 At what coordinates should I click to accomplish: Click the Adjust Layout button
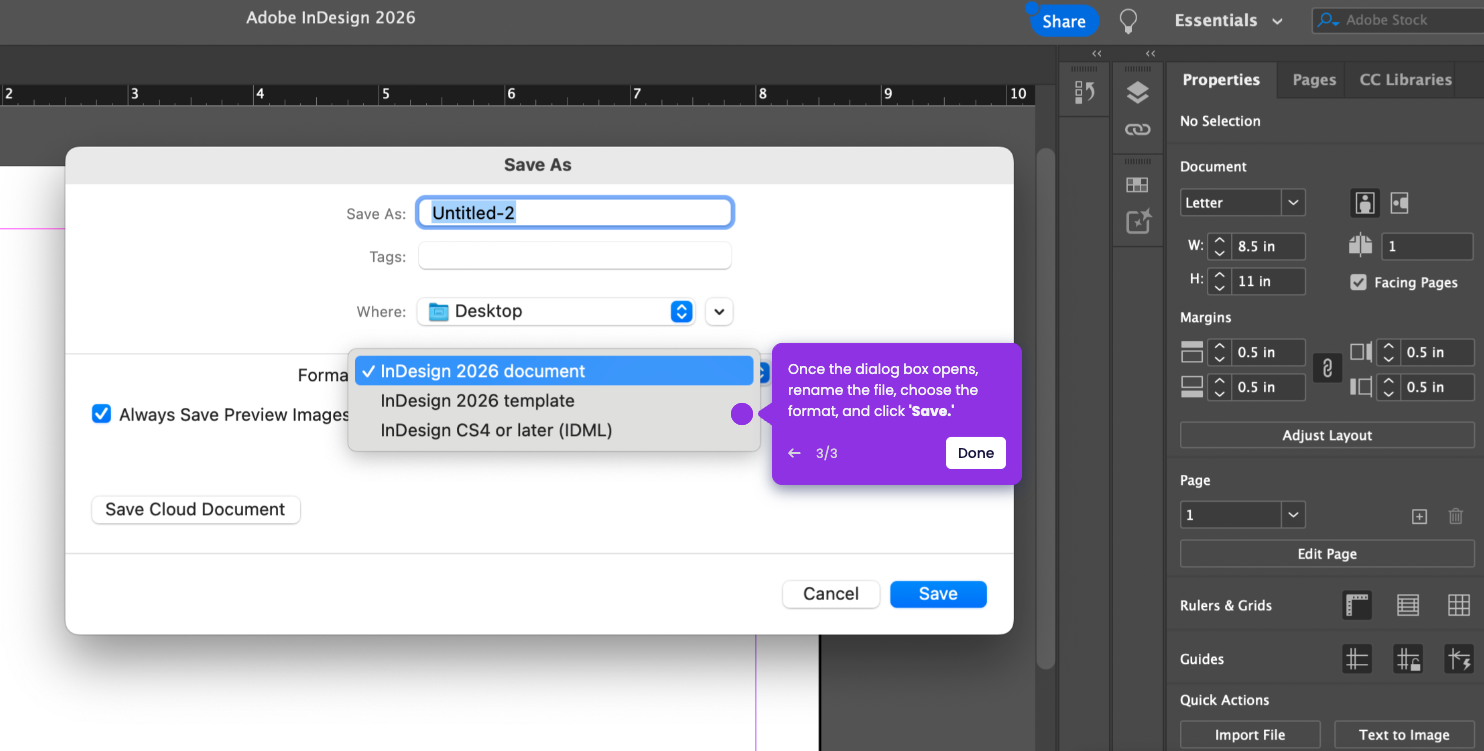(1327, 436)
